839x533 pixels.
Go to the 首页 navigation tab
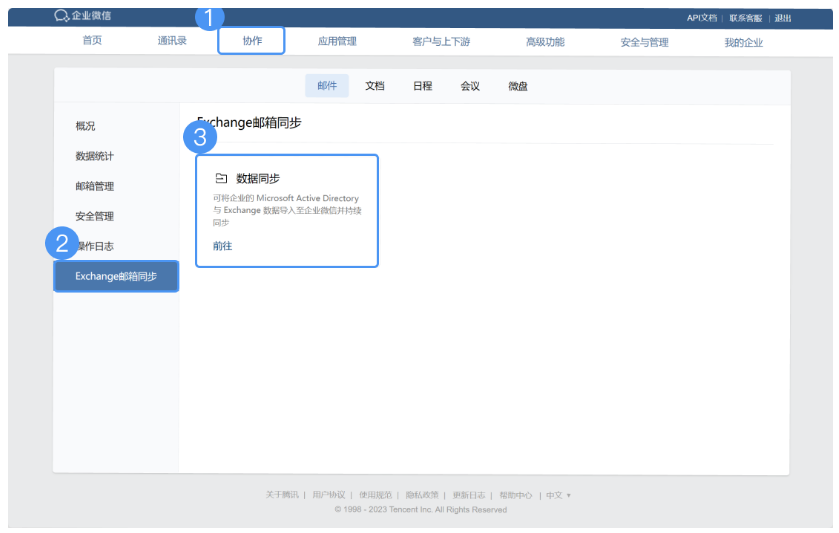[x=92, y=41]
